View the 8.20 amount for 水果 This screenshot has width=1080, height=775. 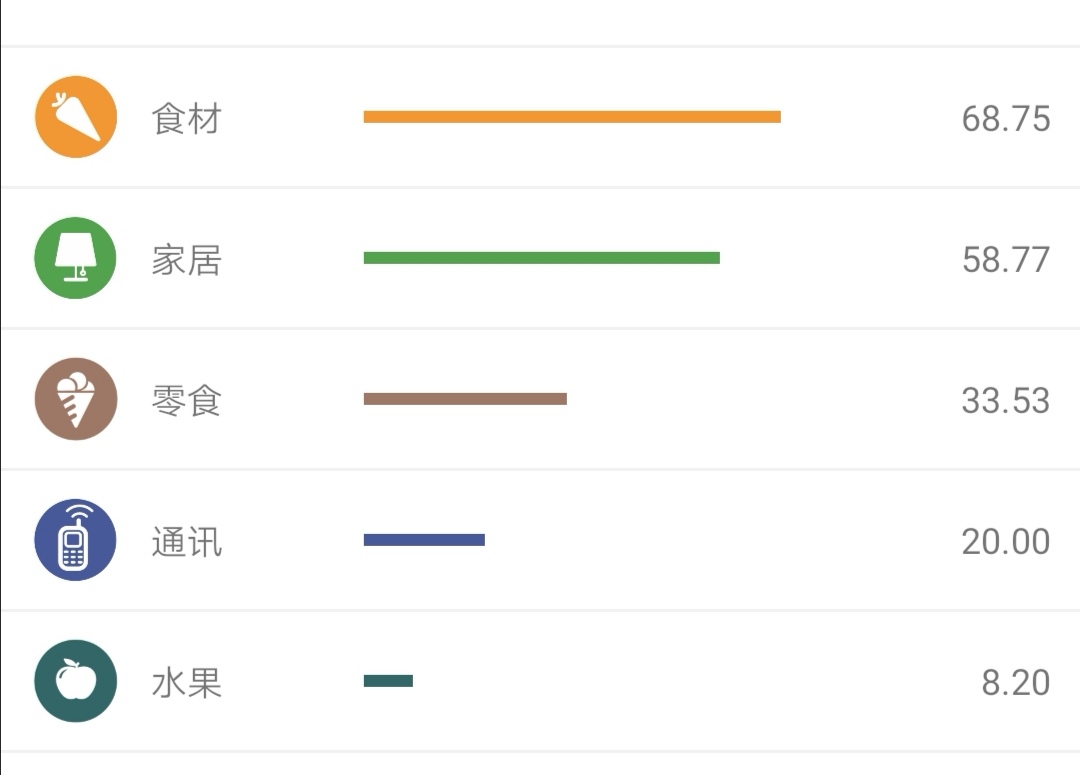(1016, 683)
